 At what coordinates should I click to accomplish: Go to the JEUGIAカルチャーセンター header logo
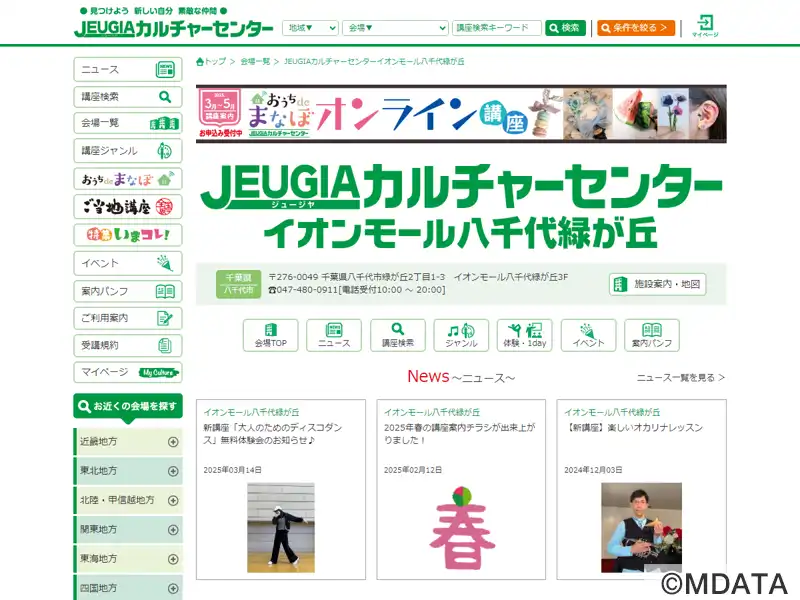(173, 28)
